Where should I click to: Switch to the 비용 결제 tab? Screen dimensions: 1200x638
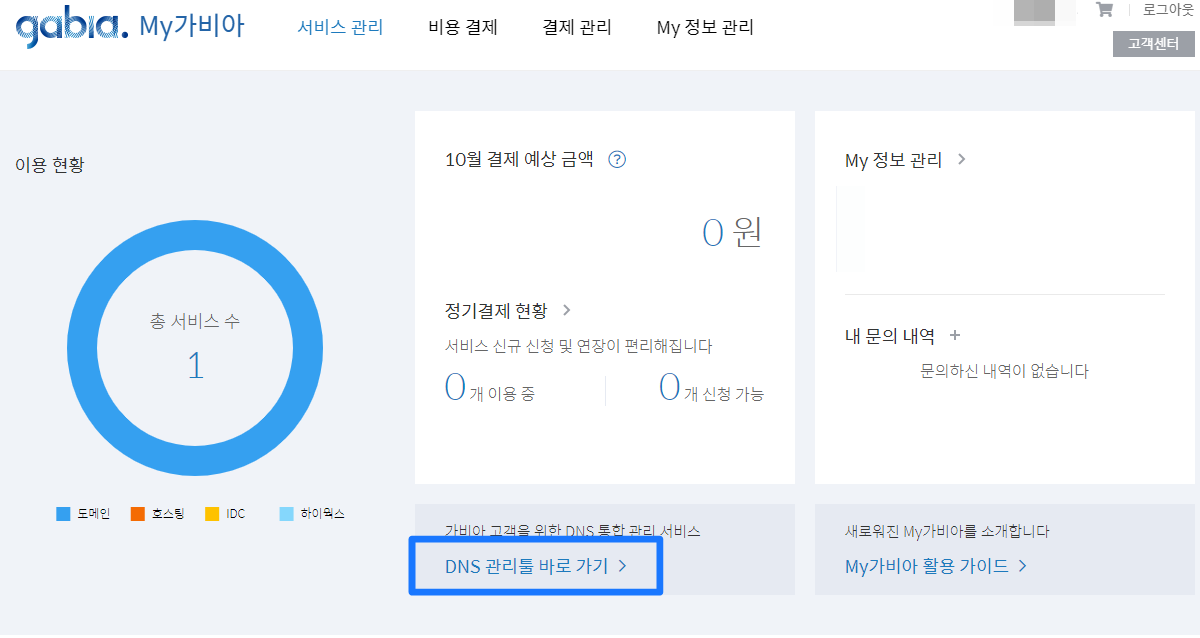coord(462,27)
